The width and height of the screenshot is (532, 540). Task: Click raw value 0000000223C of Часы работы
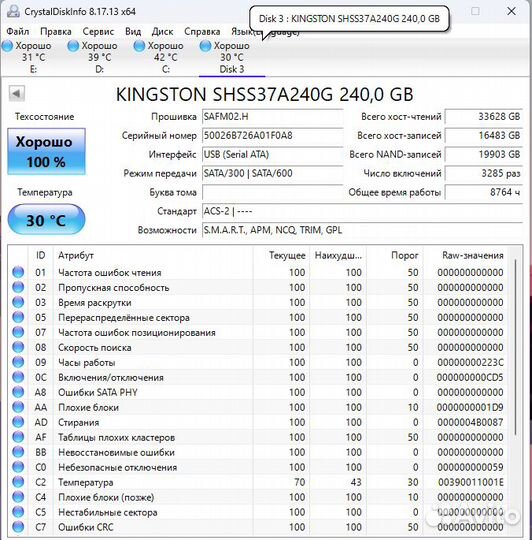470,363
